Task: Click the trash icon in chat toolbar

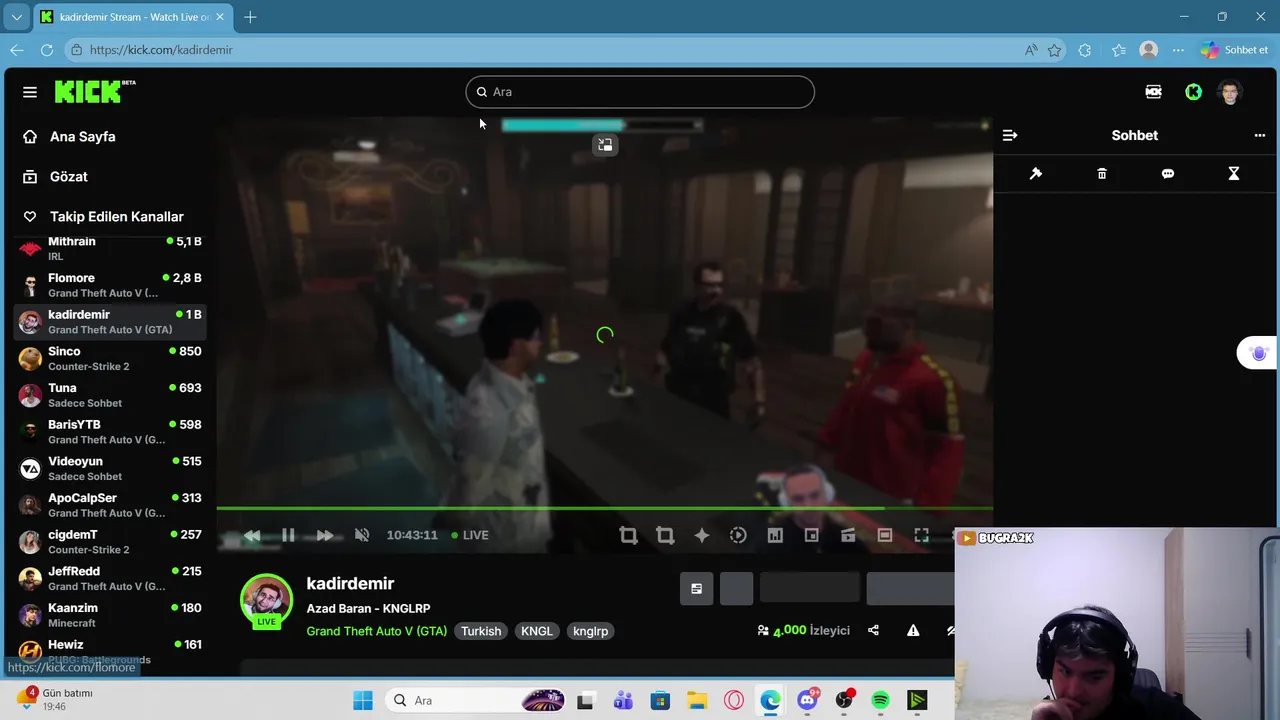Action: pyautogui.click(x=1102, y=174)
